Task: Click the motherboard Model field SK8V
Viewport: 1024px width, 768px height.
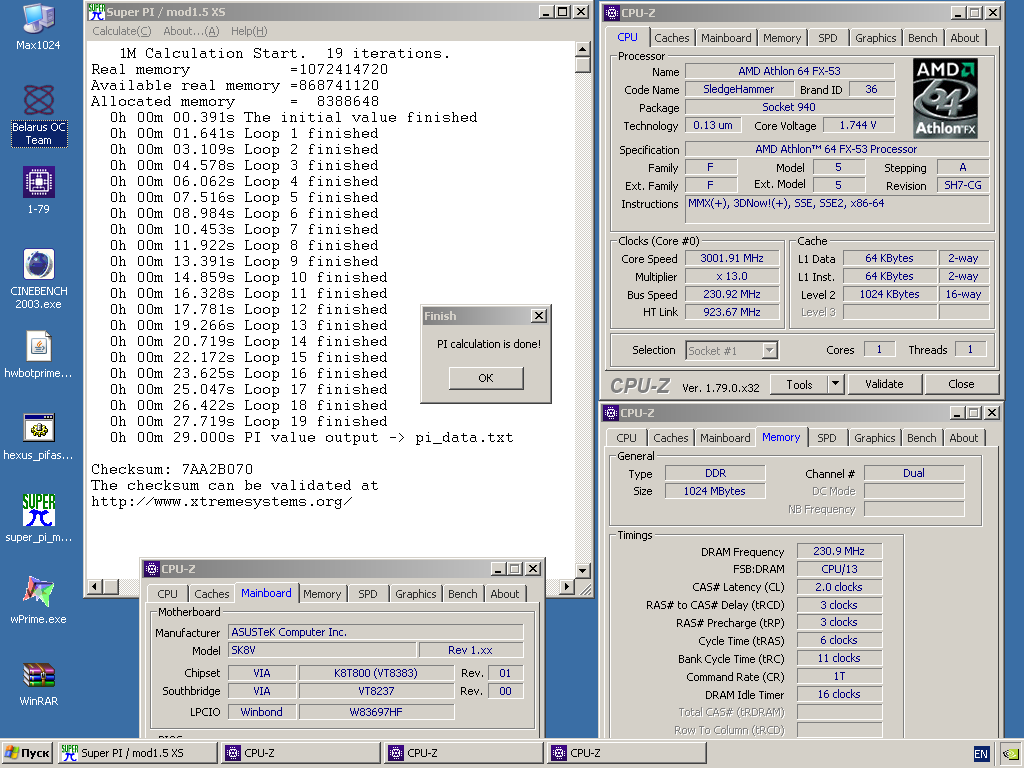Action: (x=322, y=650)
